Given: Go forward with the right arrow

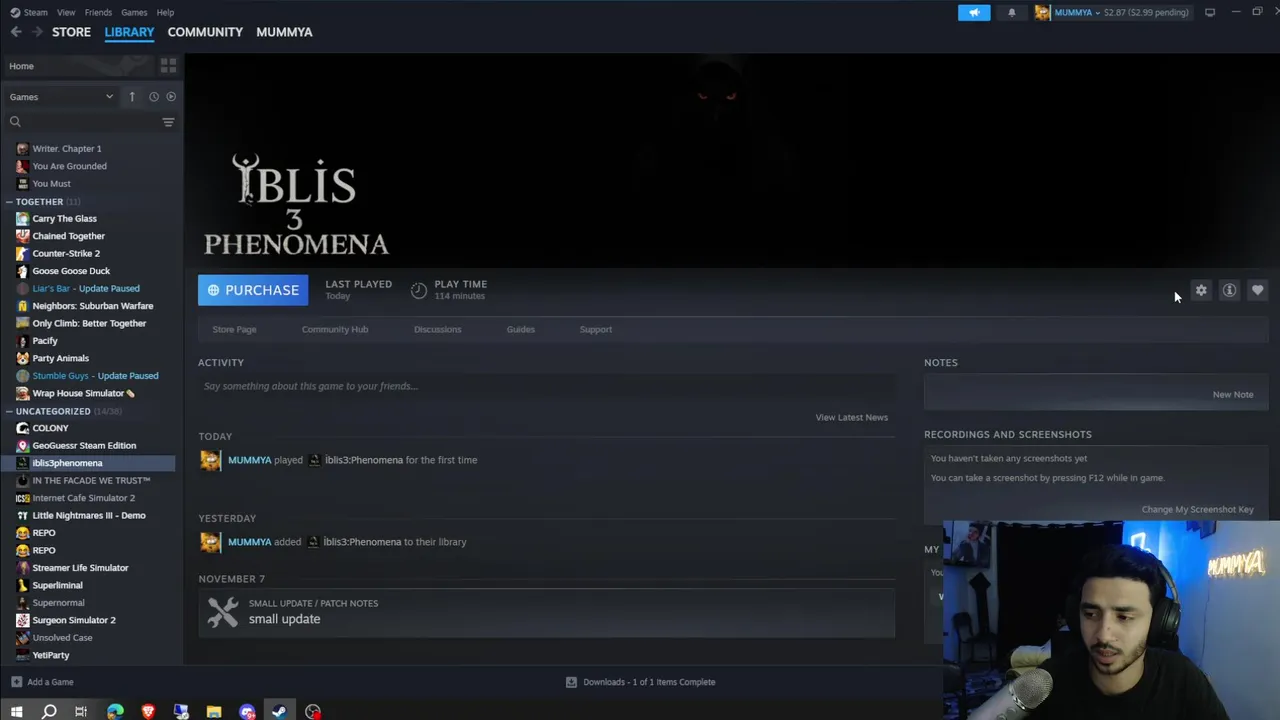Looking at the screenshot, I should (37, 32).
